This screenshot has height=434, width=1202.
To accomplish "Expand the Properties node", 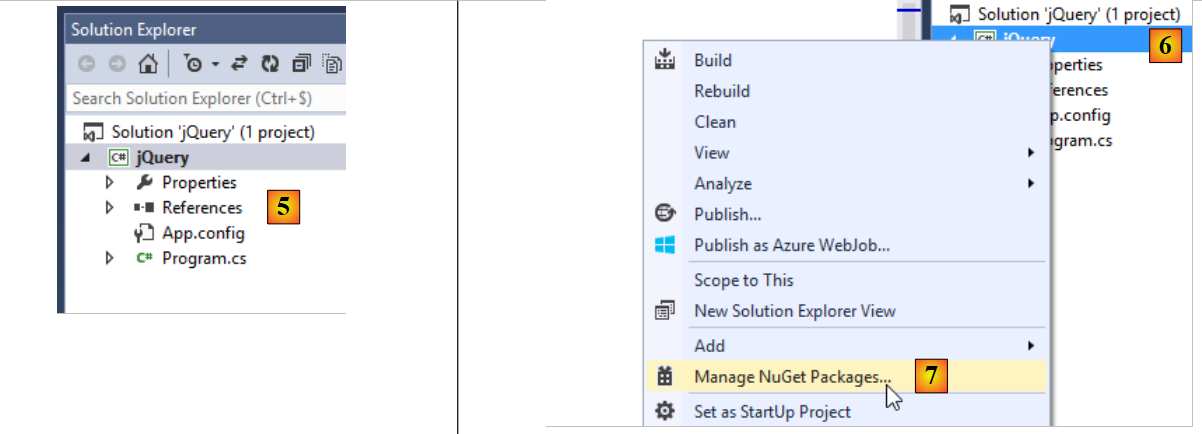I will pyautogui.click(x=110, y=183).
